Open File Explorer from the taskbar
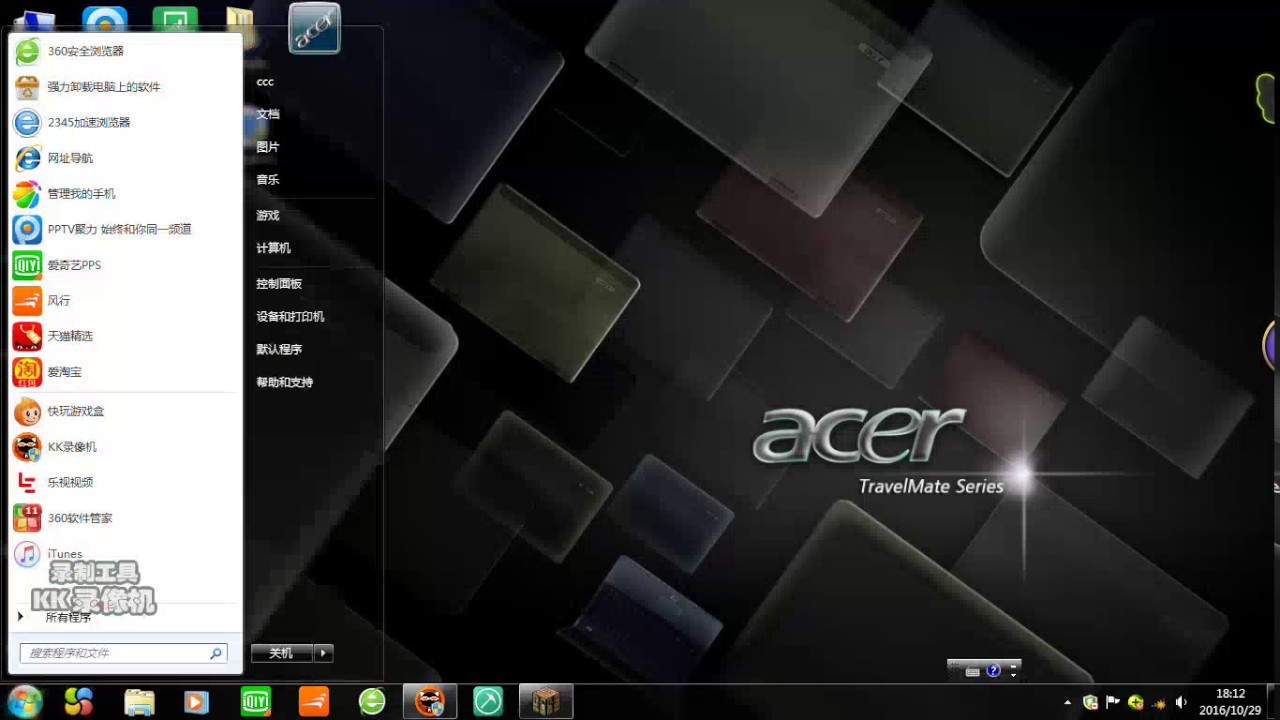 pyautogui.click(x=139, y=702)
